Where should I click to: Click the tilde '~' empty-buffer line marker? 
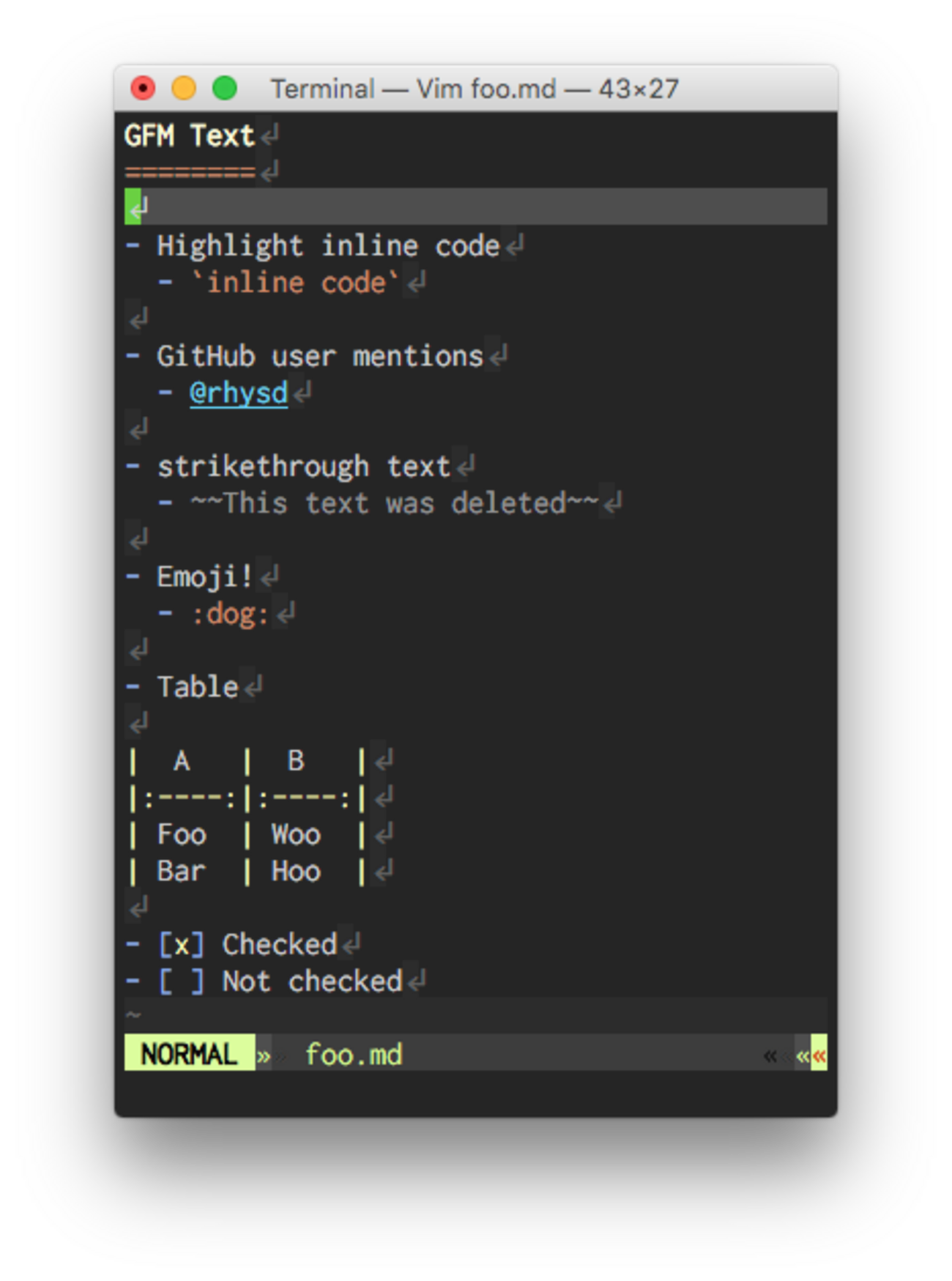tap(133, 1015)
